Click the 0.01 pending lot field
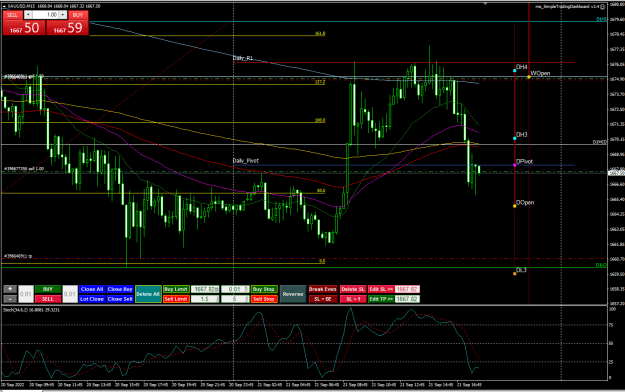The width and height of the screenshot is (625, 392). 235,289
